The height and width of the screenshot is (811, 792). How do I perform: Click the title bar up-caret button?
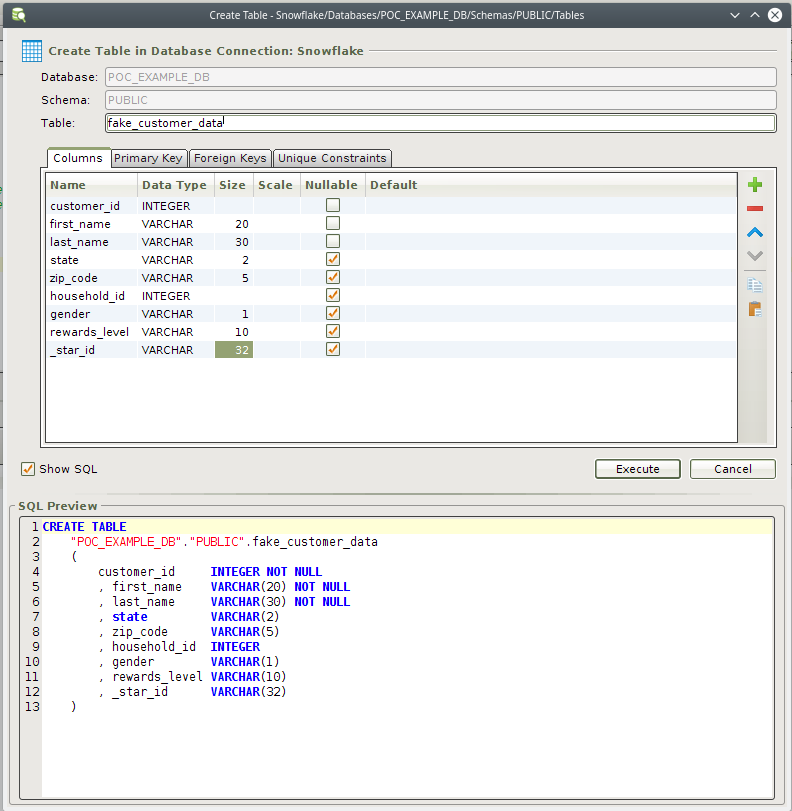[x=755, y=15]
